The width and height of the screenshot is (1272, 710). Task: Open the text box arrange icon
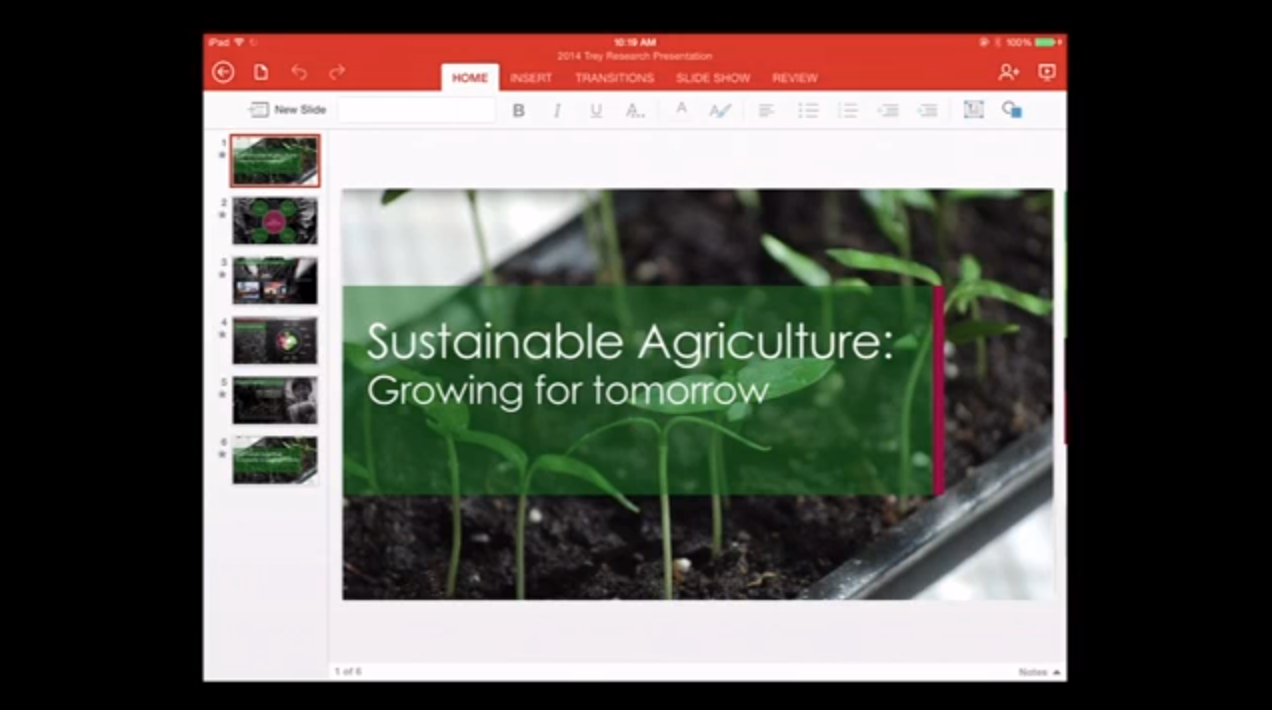point(973,110)
